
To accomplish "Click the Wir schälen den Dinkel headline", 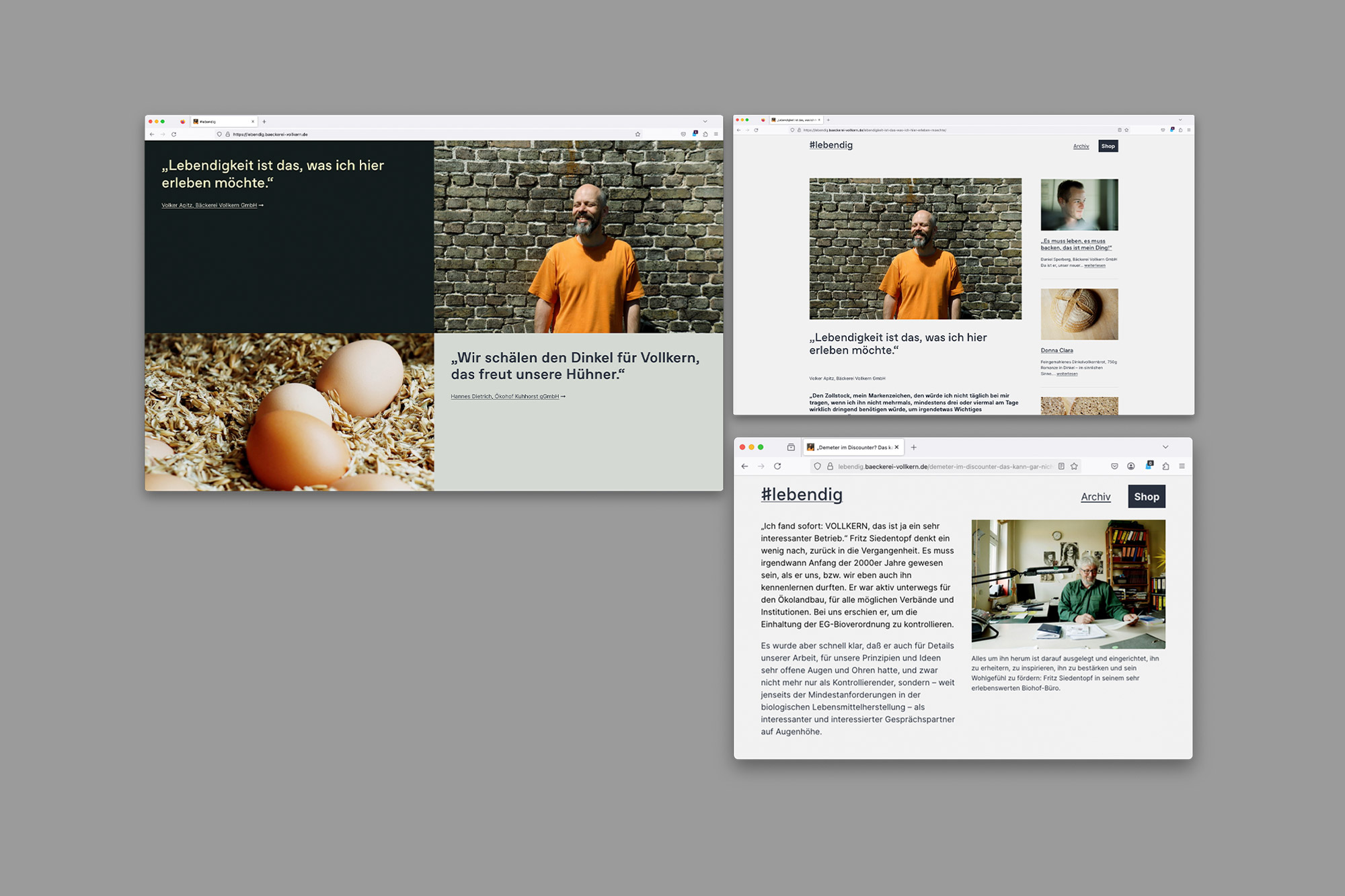I will 575,366.
